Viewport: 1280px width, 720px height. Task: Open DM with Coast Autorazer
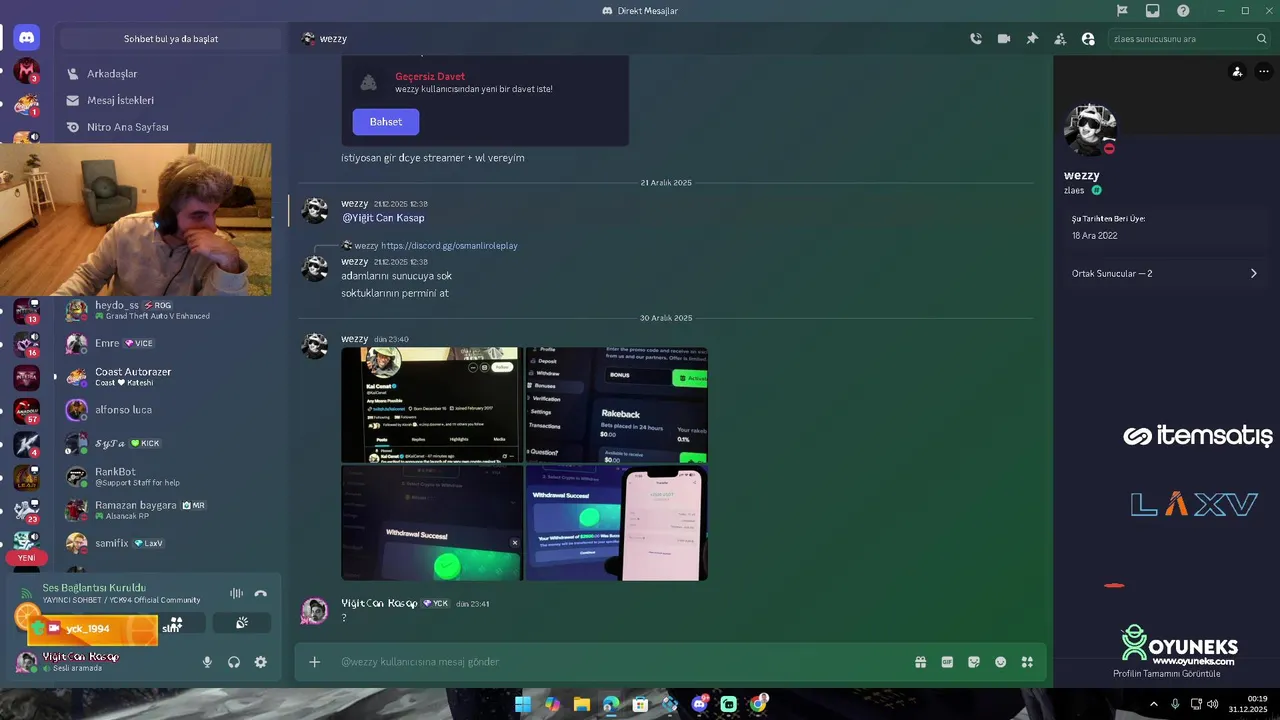click(x=172, y=377)
